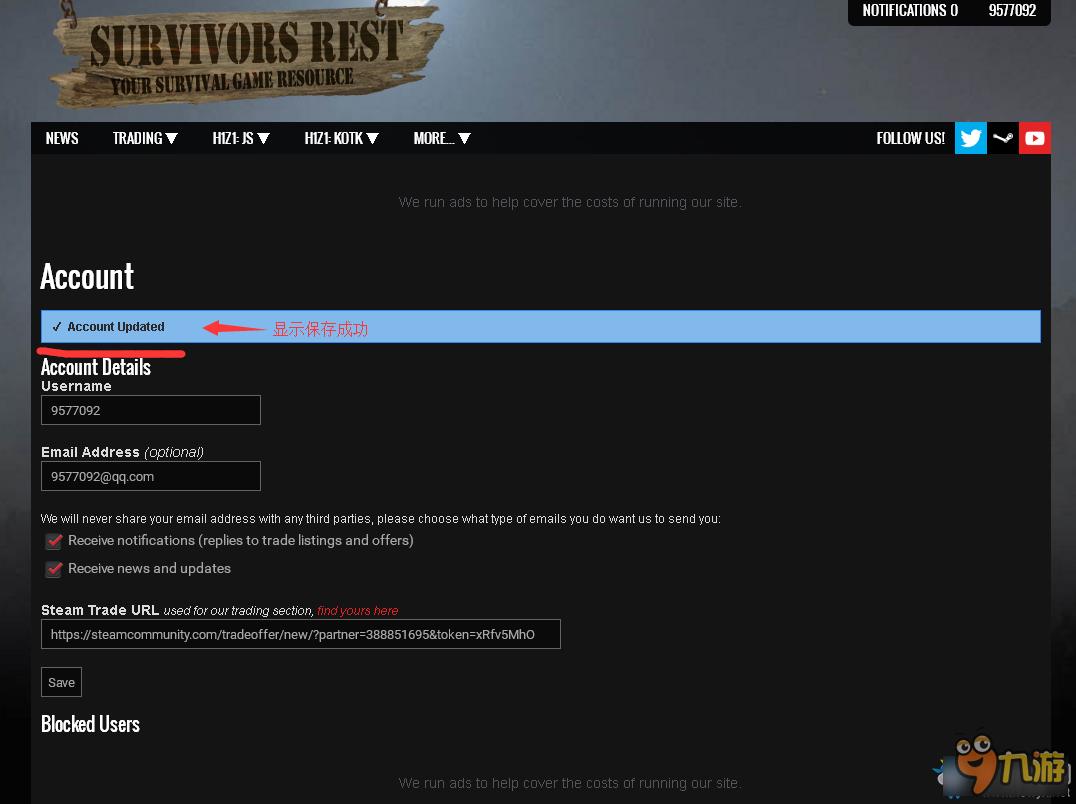
Task: Click the 'Account' page heading
Action: (x=87, y=276)
